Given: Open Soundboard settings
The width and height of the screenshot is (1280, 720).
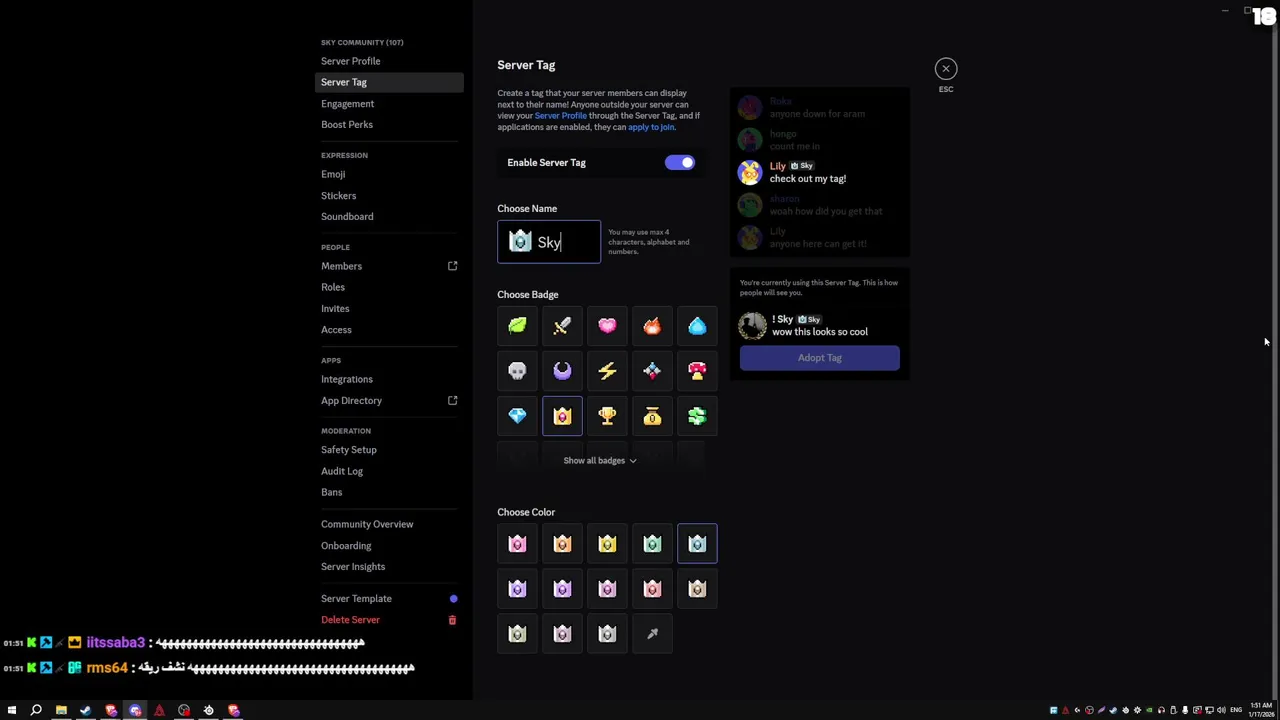Looking at the screenshot, I should tap(389, 217).
